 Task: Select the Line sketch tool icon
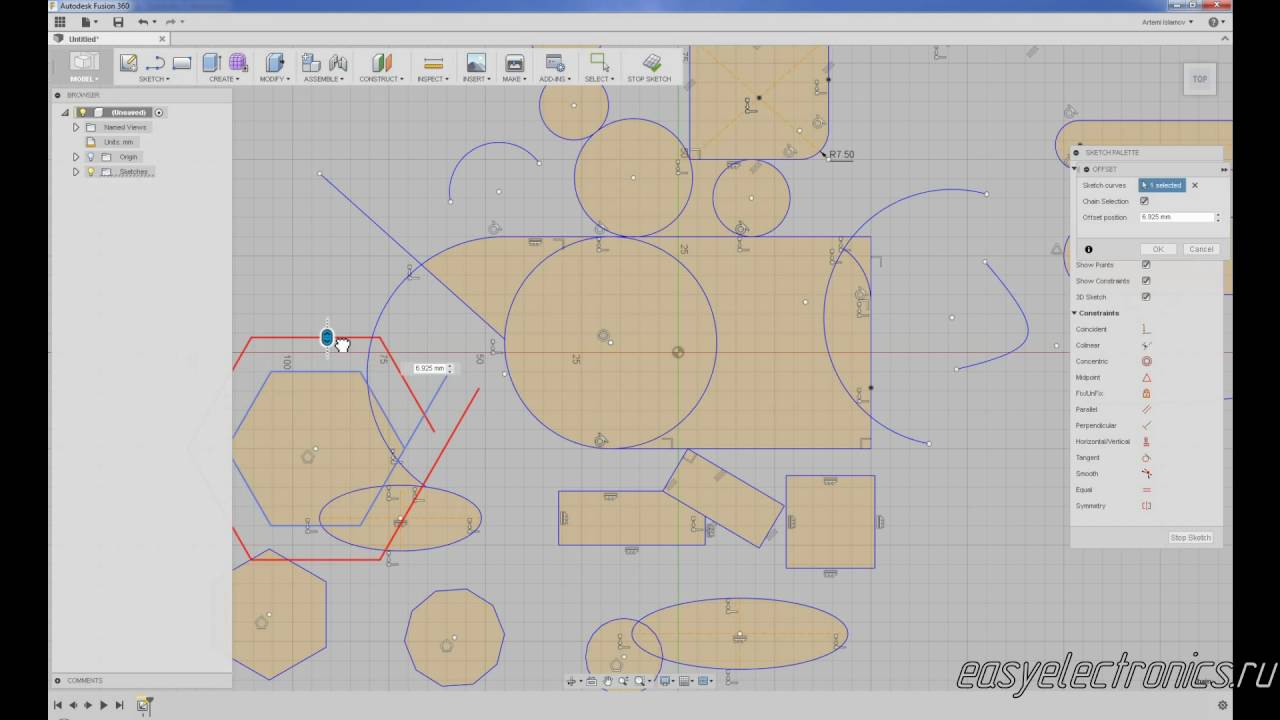click(155, 63)
